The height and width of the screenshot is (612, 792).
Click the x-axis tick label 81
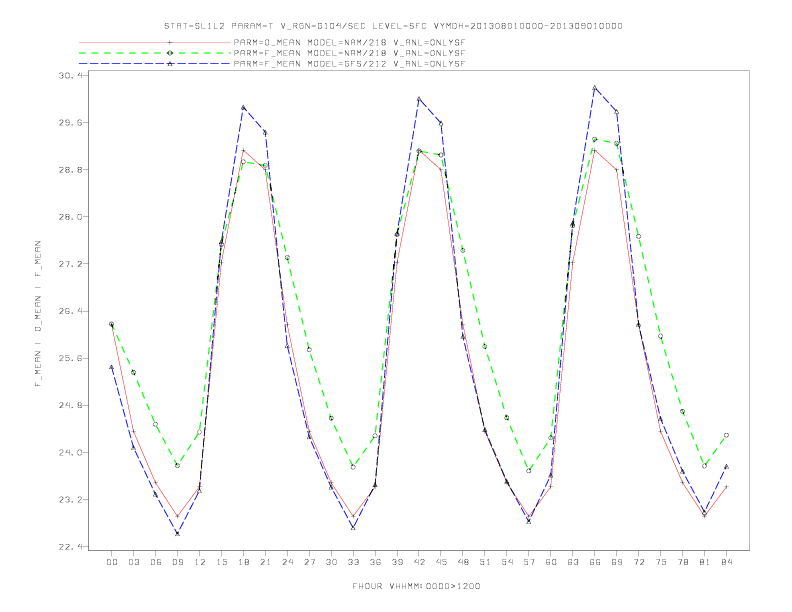point(705,562)
